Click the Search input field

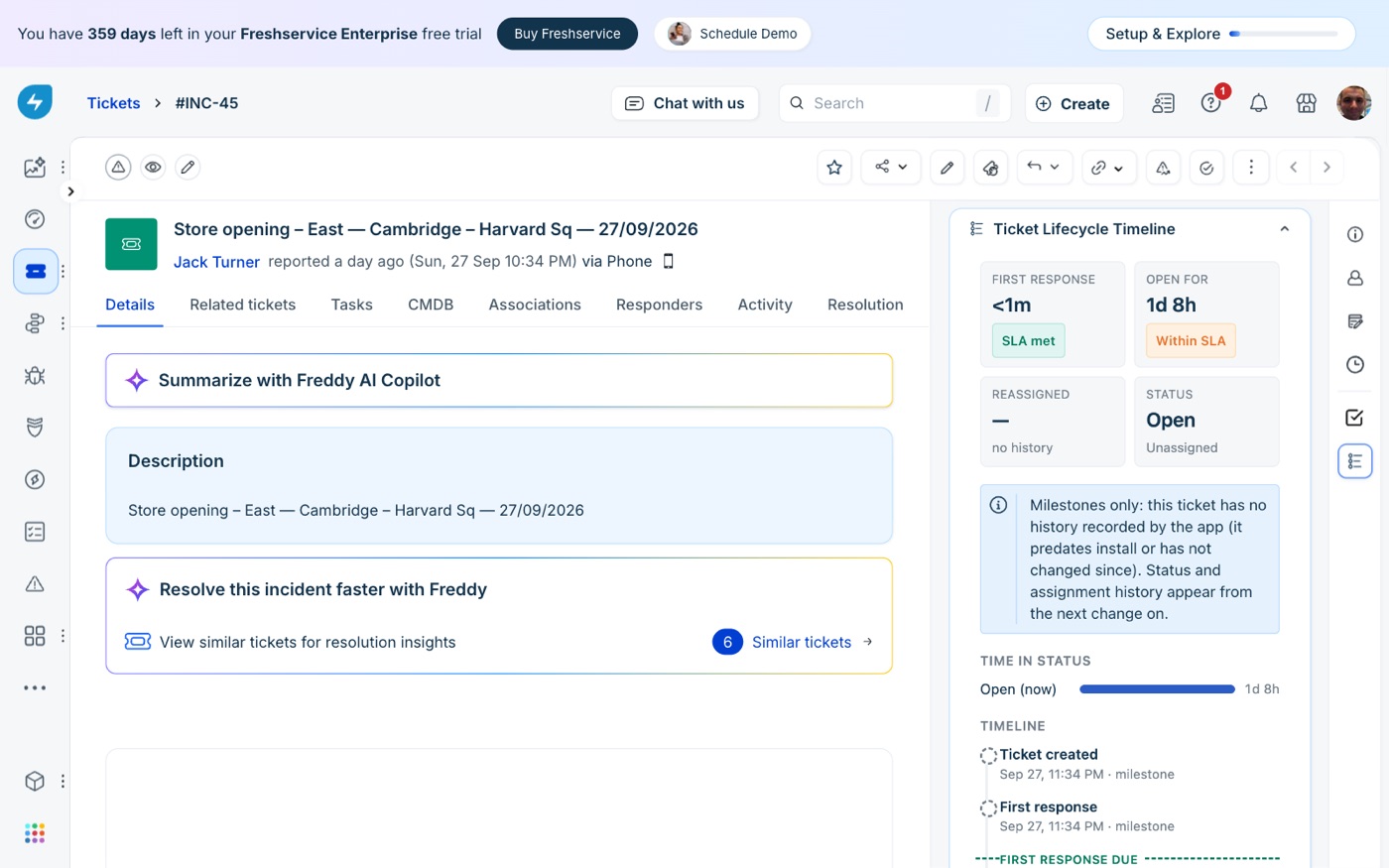894,103
